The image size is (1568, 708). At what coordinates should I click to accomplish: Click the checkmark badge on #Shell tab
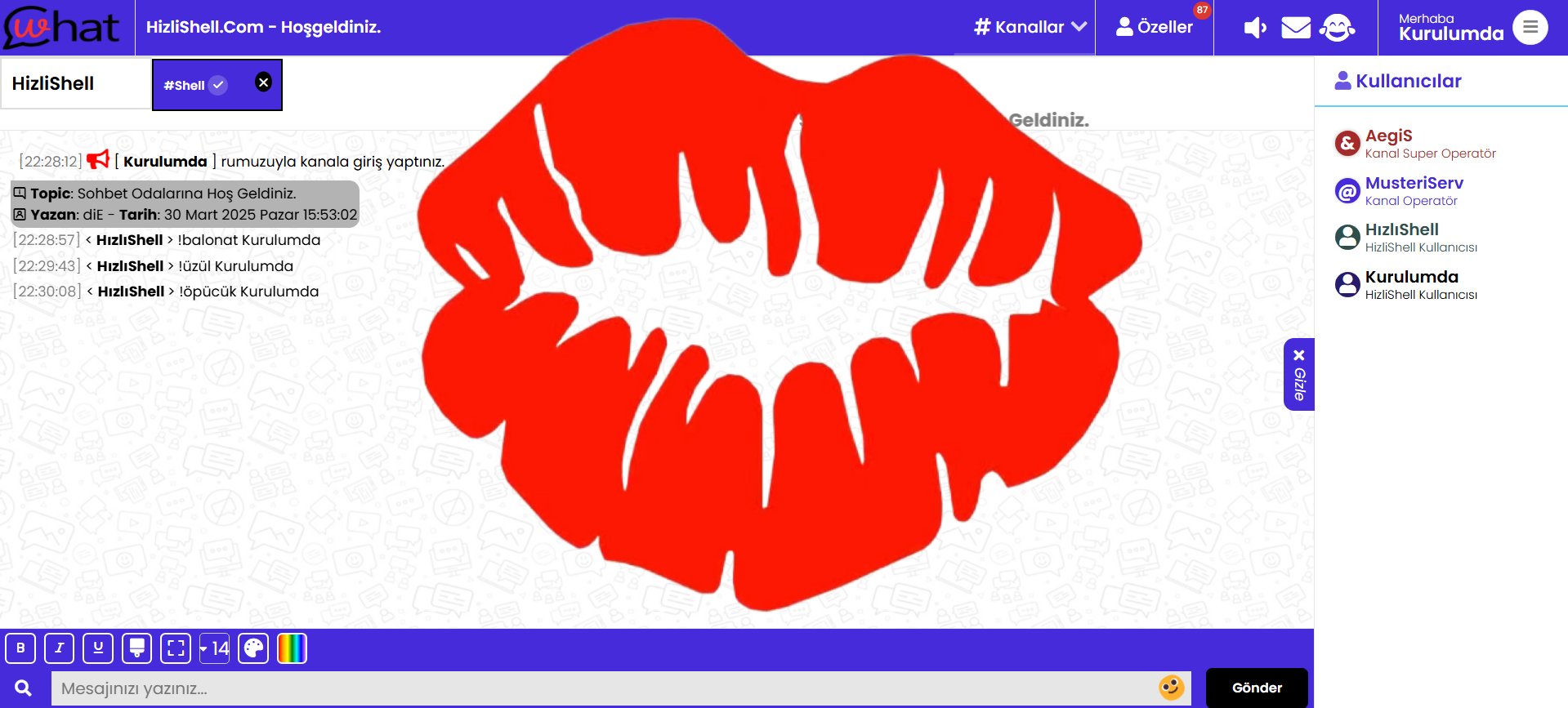(218, 85)
